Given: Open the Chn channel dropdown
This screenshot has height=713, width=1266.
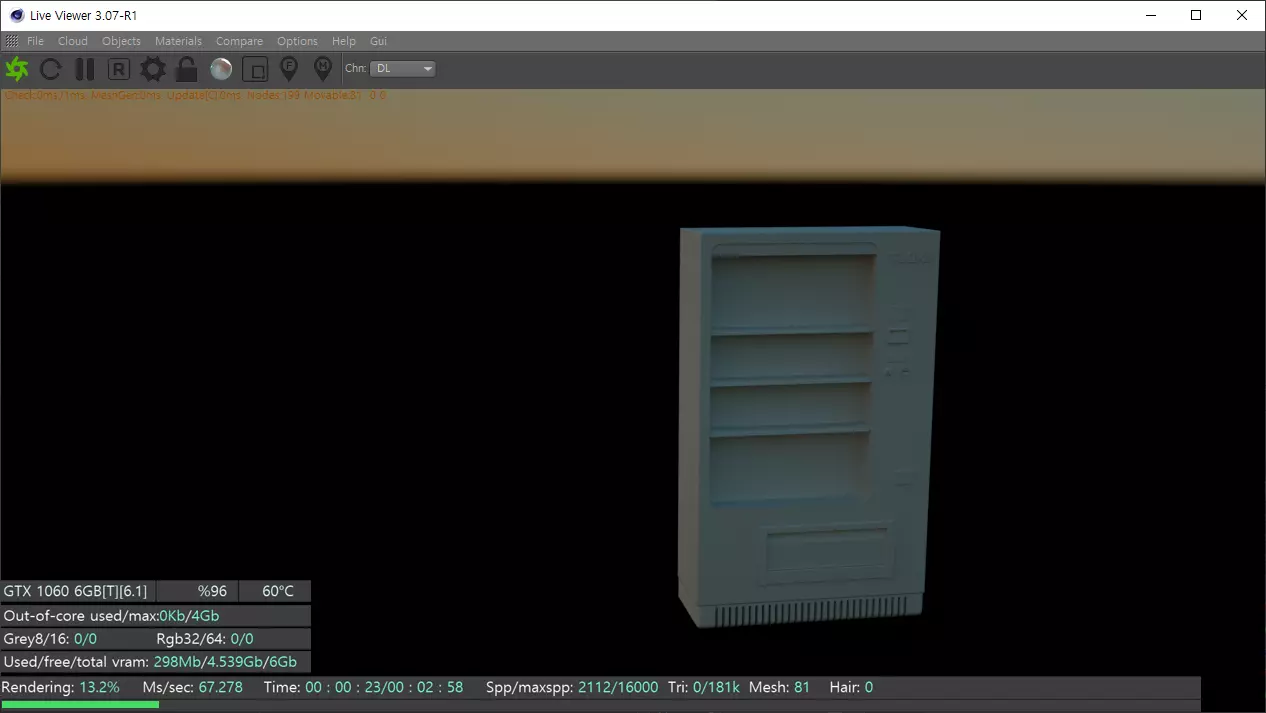Looking at the screenshot, I should point(403,69).
